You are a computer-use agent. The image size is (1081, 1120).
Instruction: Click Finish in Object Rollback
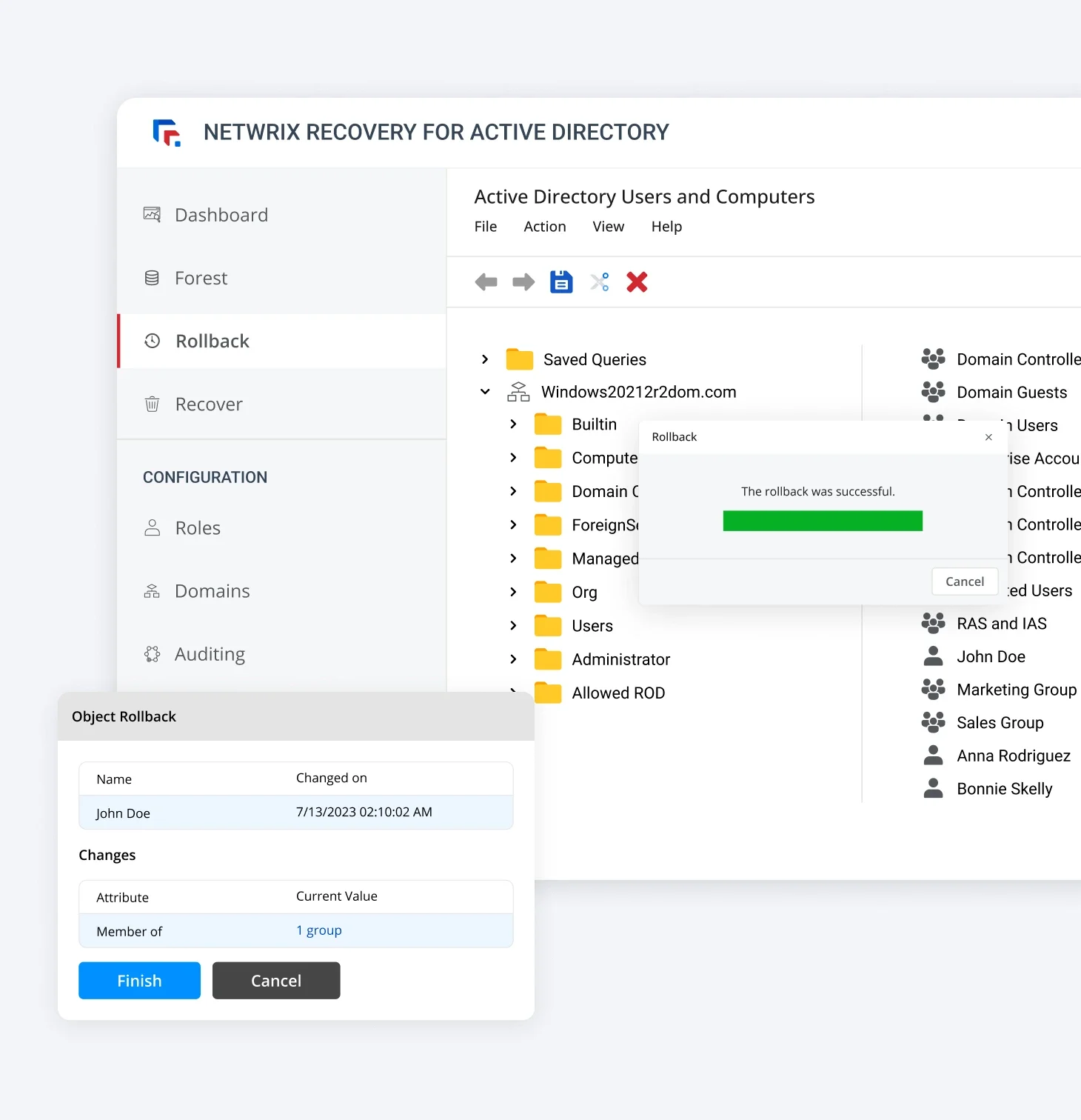pyautogui.click(x=139, y=981)
